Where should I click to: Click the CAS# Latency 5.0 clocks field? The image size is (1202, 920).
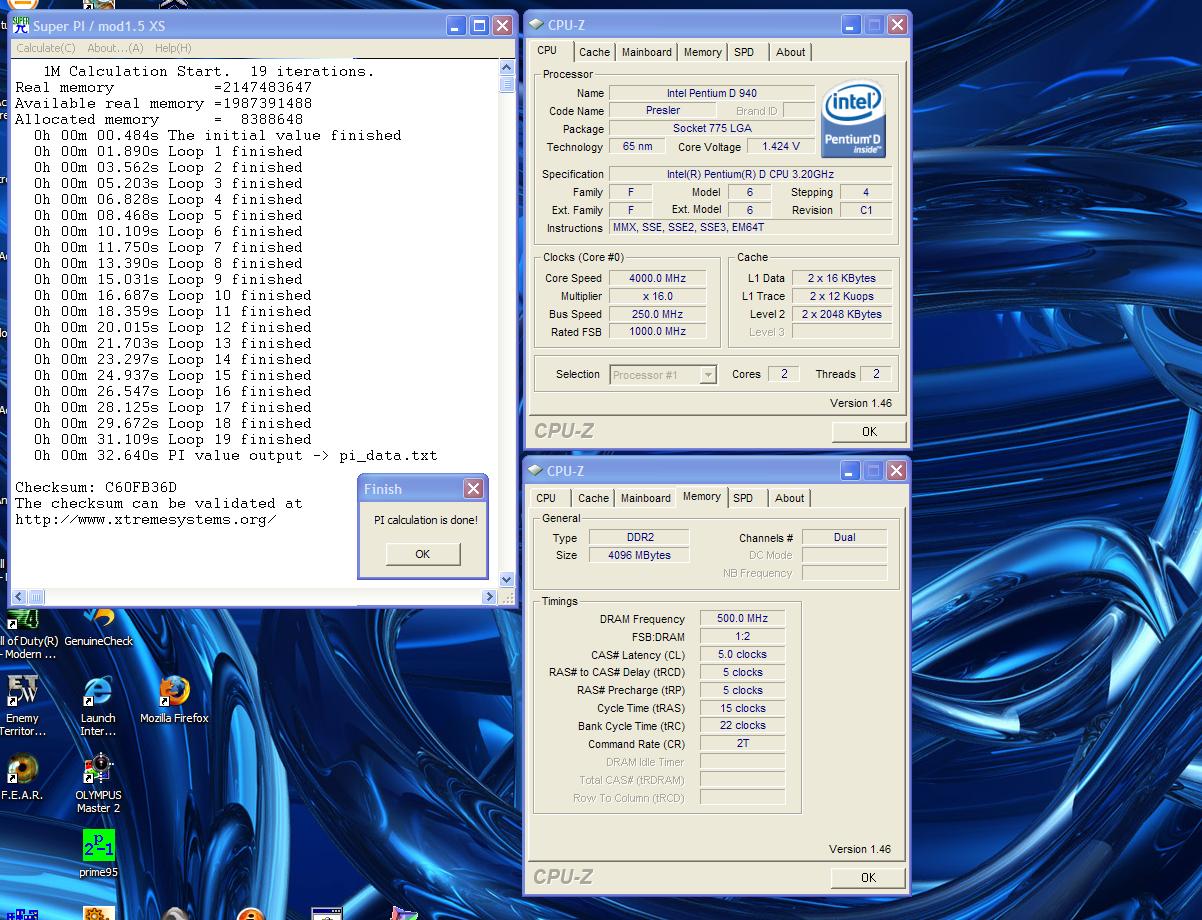point(742,654)
